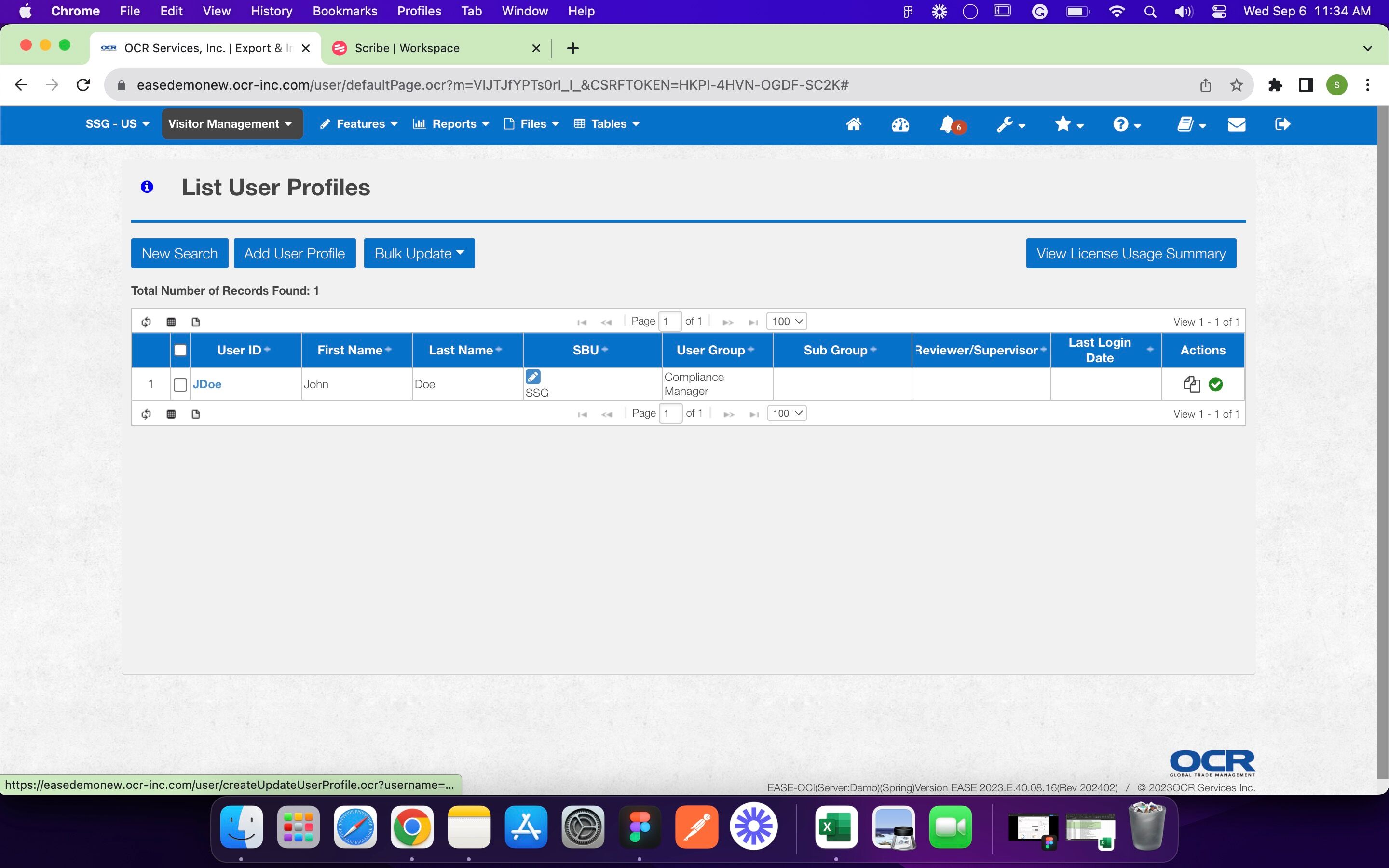Open the top rows-per-page 100 dropdown
Viewport: 1389px width, 868px height.
(786, 321)
